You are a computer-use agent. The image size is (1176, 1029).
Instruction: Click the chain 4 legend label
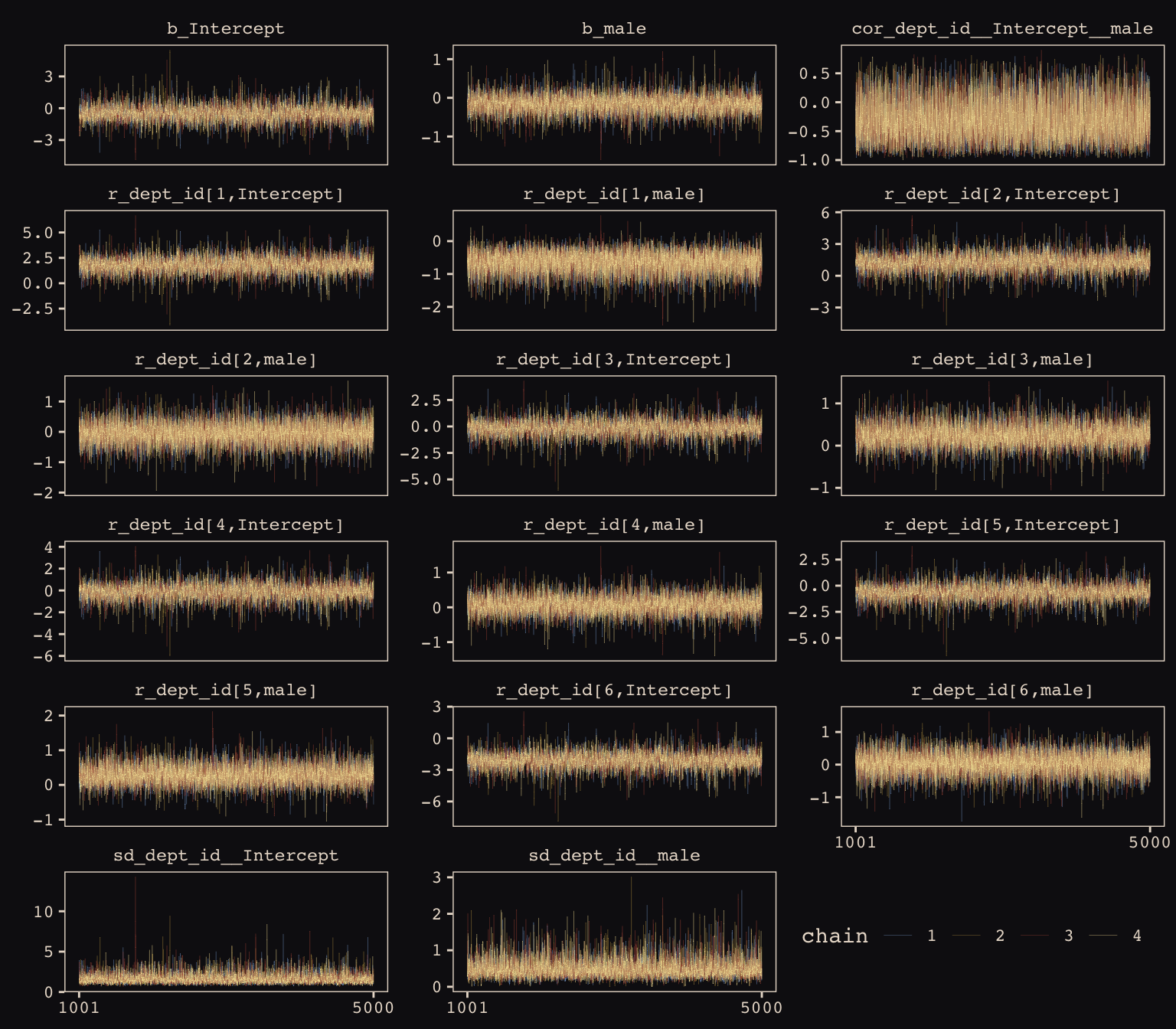(1136, 936)
